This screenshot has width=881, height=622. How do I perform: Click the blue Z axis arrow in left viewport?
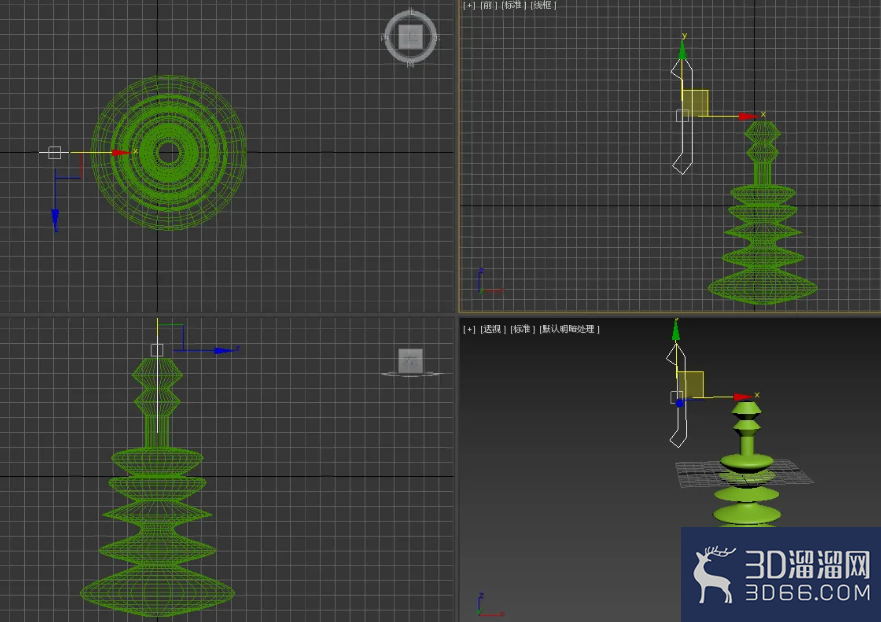pyautogui.click(x=224, y=351)
